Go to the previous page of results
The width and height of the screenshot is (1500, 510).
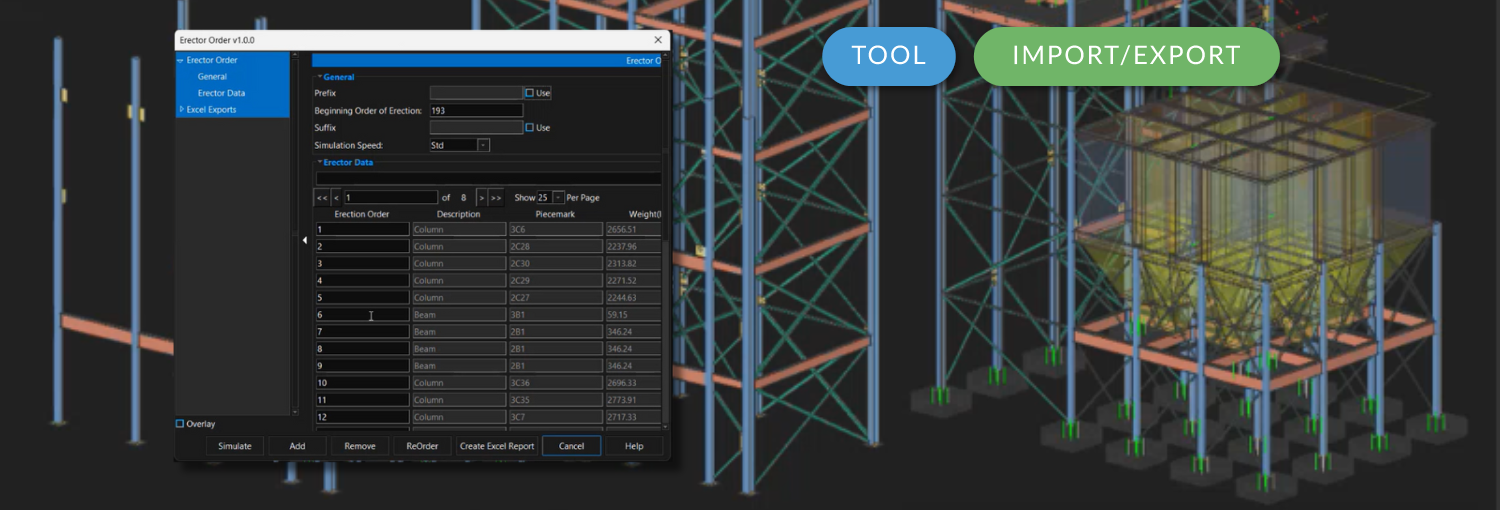click(x=336, y=198)
